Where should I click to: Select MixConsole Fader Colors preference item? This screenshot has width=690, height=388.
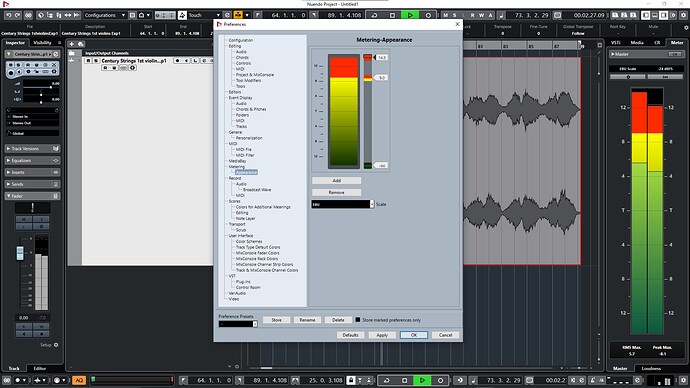pyautogui.click(x=257, y=253)
